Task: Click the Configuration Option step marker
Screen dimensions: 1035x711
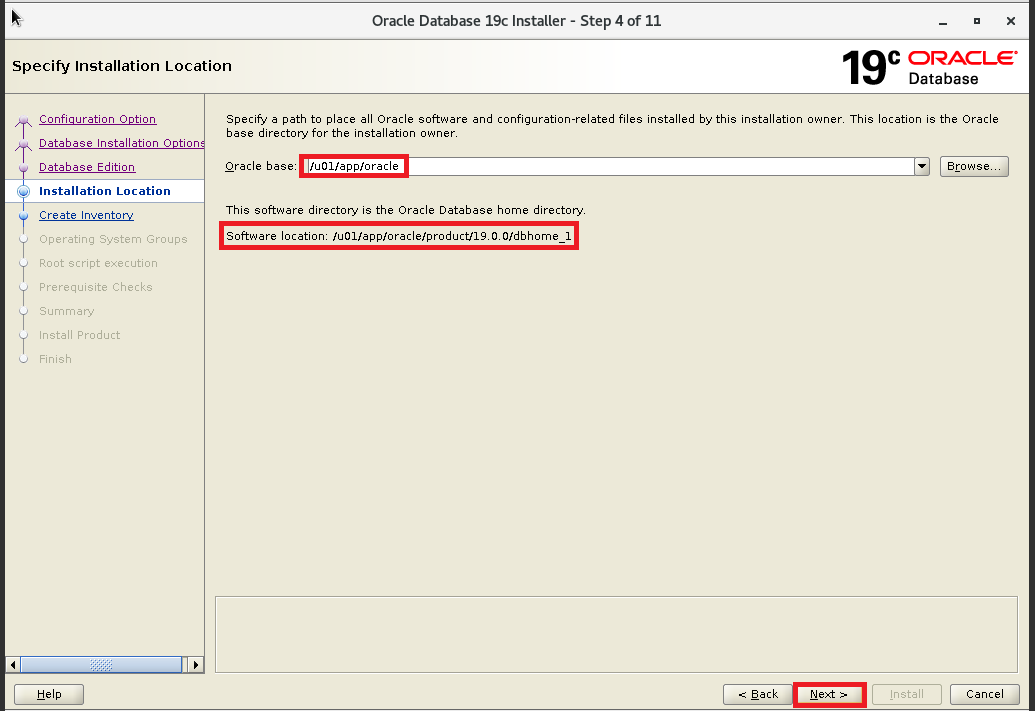Action: (24, 120)
